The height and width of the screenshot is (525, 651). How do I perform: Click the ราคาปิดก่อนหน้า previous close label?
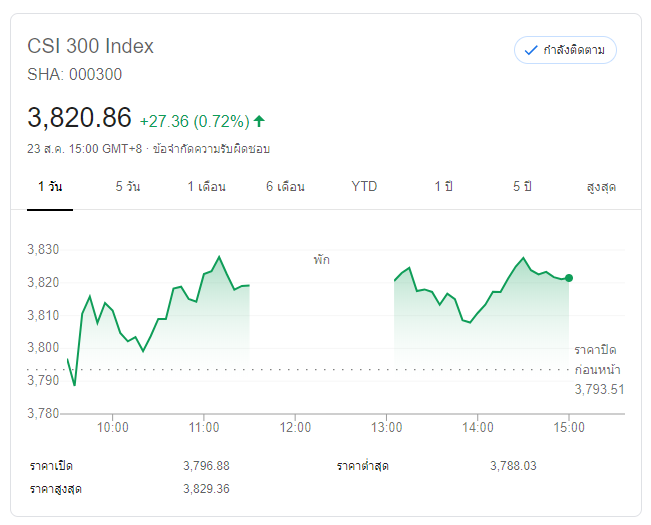click(596, 359)
